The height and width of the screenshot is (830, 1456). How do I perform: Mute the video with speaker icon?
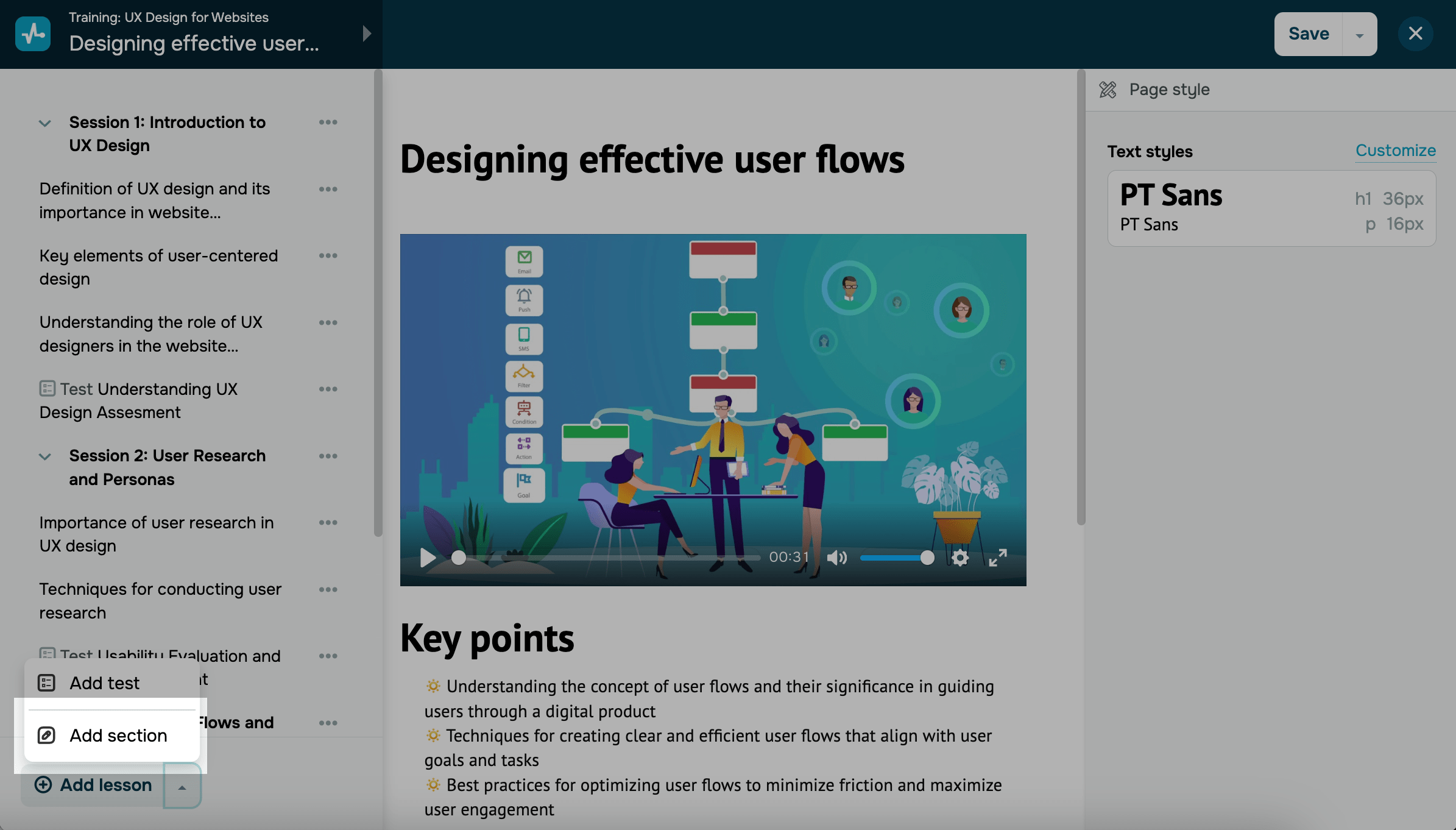(x=836, y=557)
